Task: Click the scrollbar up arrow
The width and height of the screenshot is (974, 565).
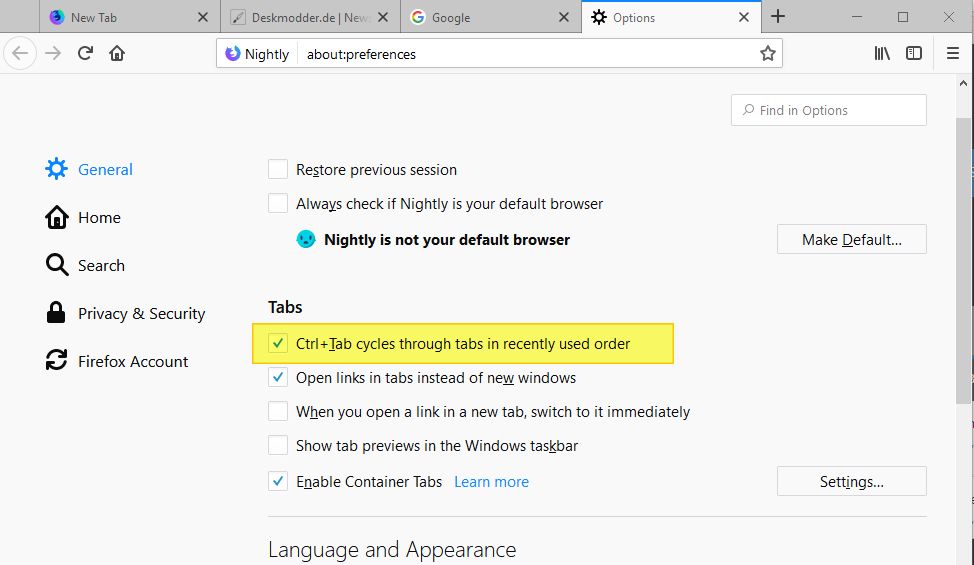Action: 963,83
